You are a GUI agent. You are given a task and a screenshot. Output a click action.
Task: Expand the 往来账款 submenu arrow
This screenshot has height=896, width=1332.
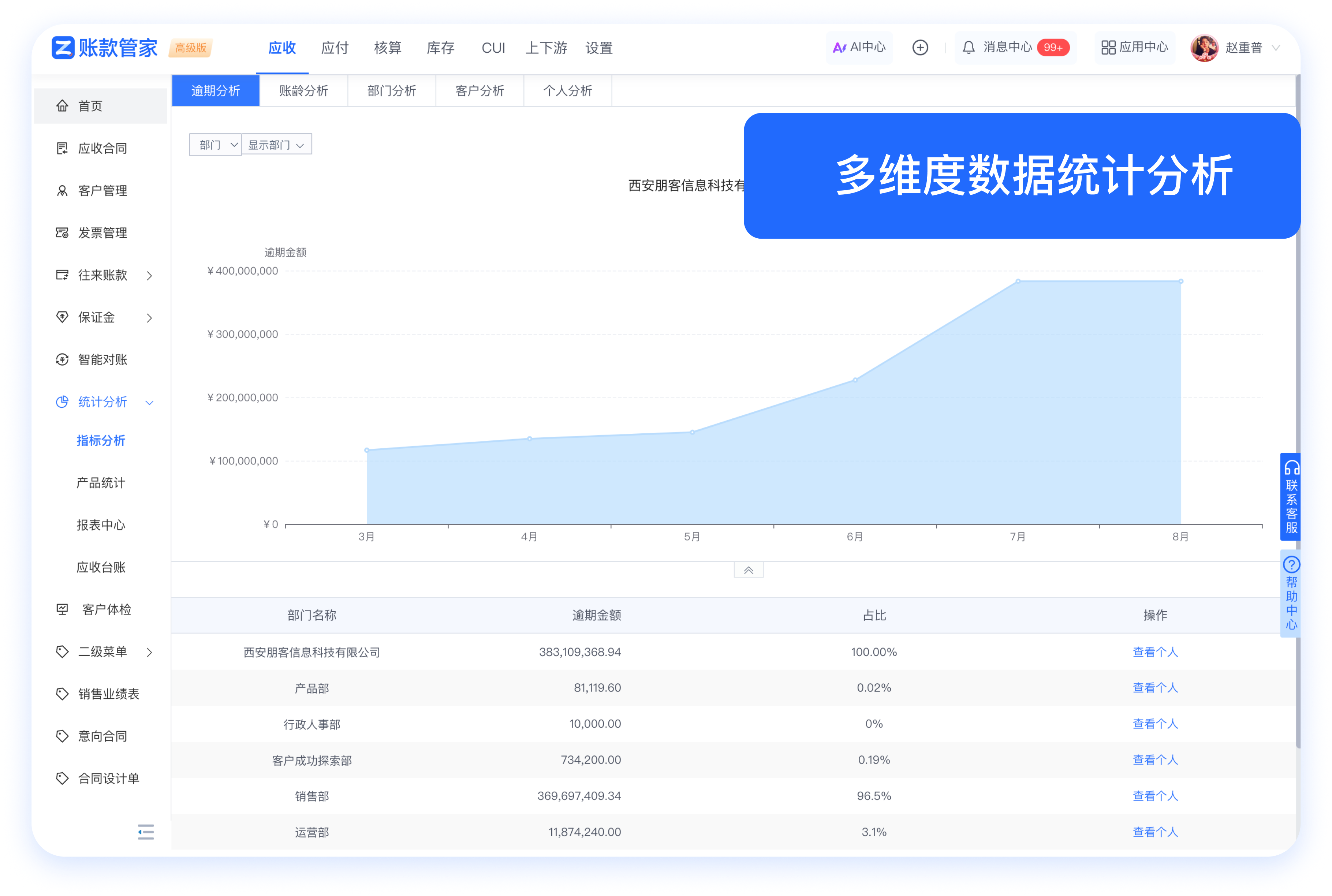tap(150, 276)
